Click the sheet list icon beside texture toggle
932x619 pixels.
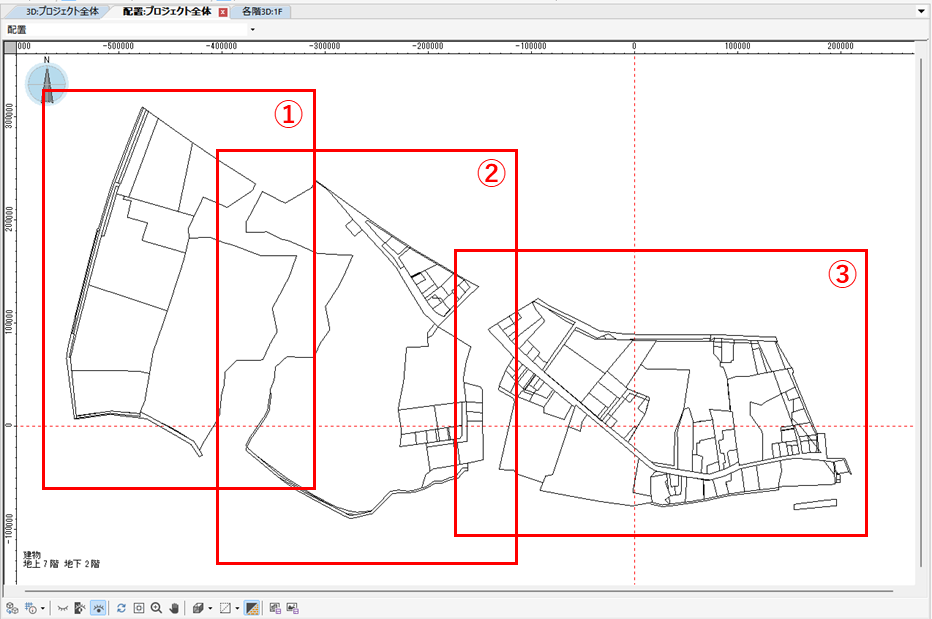pyautogui.click(x=275, y=608)
